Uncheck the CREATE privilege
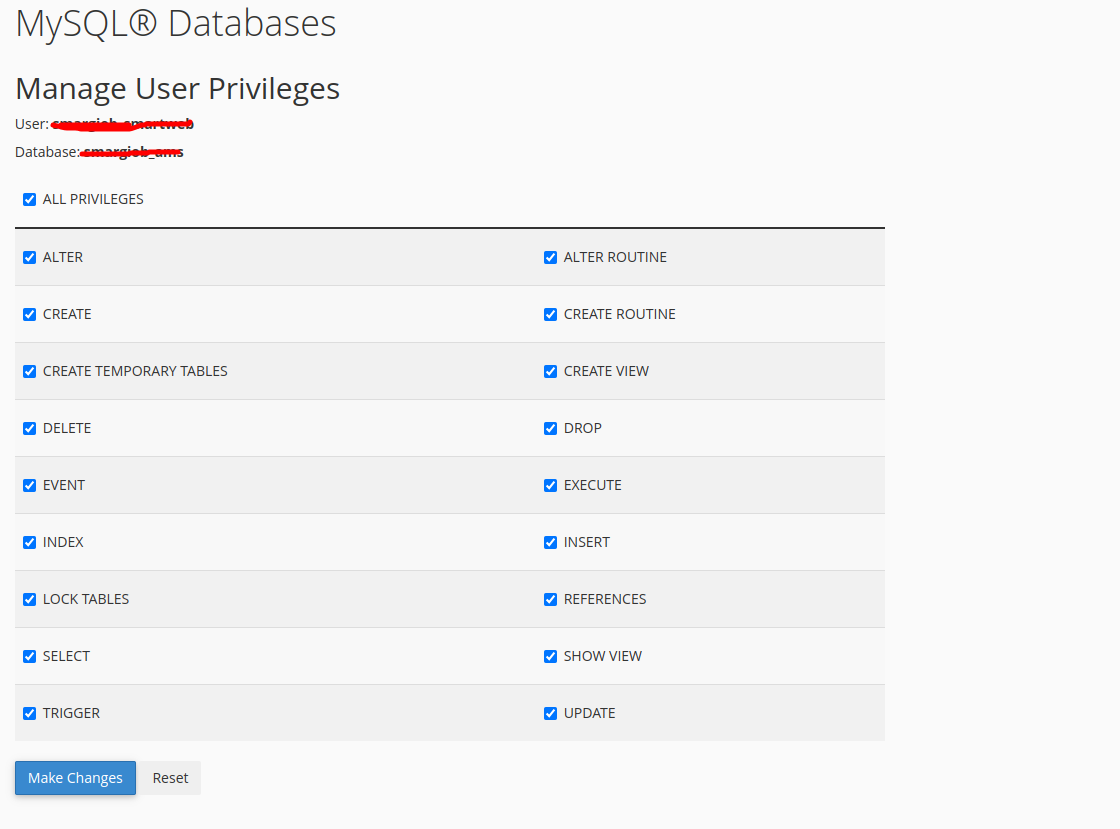Screen dimensions: 1120x829 30,314
